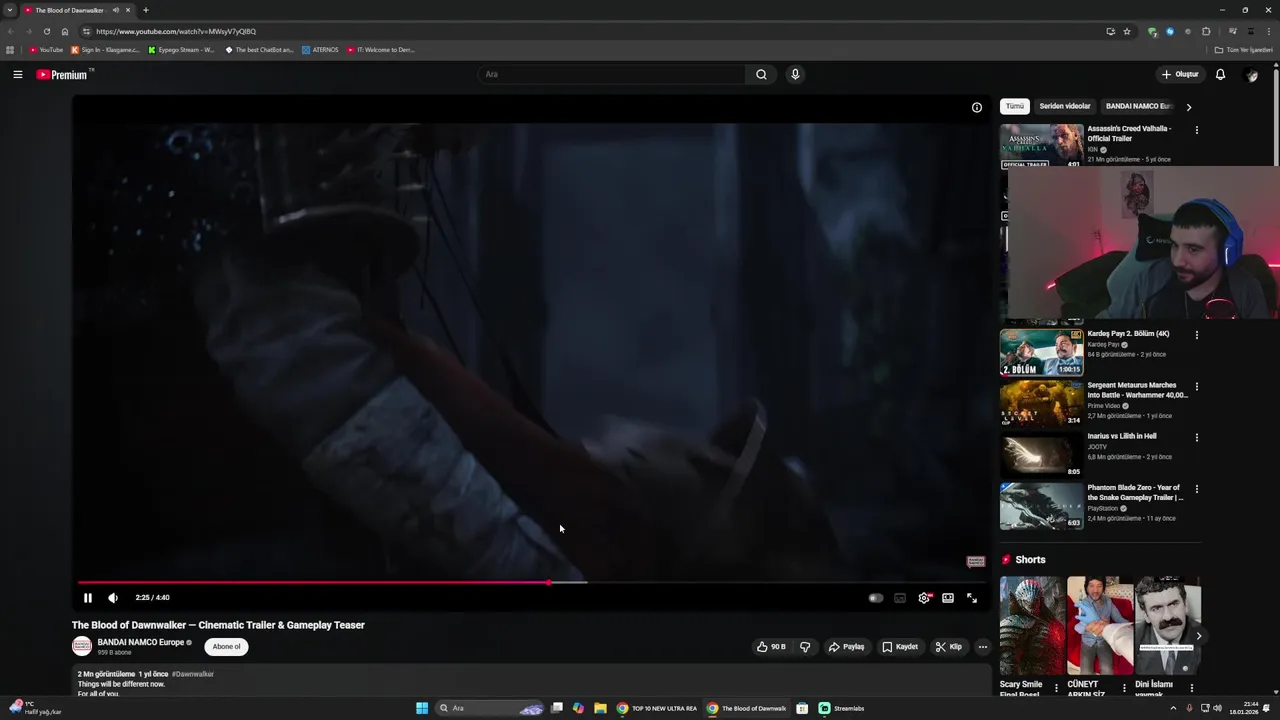Open the YouTube hamburger guide menu
This screenshot has height=720, width=1280.
click(18, 74)
